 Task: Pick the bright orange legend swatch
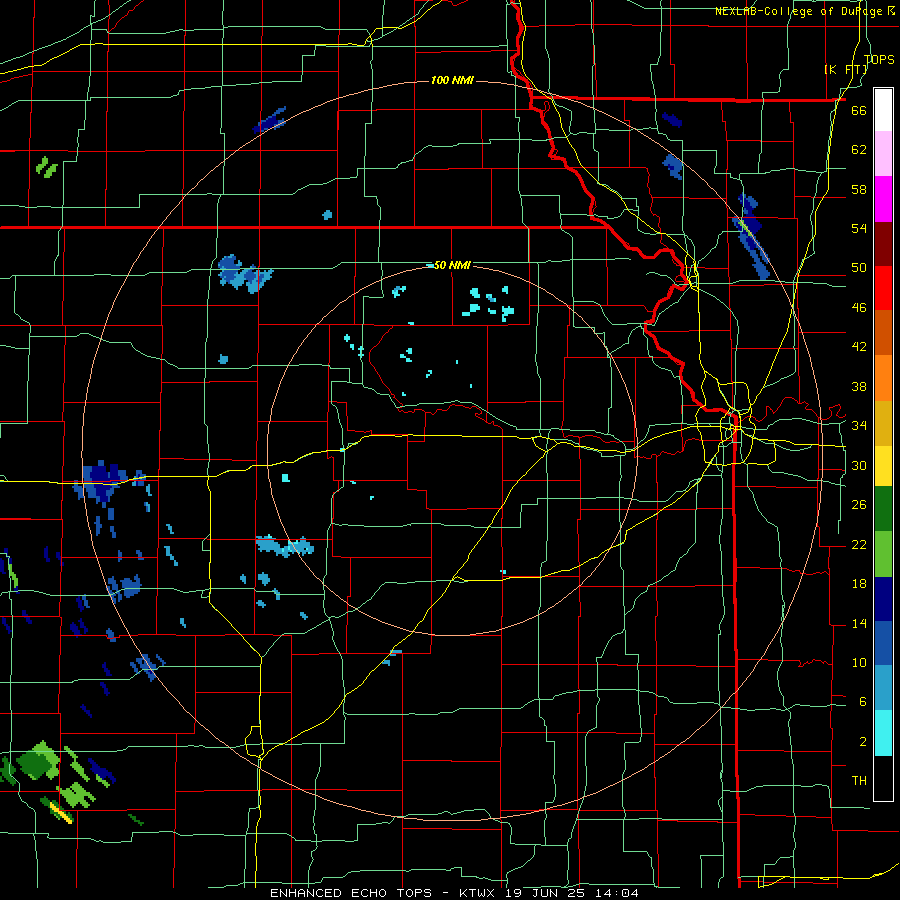pyautogui.click(x=883, y=378)
